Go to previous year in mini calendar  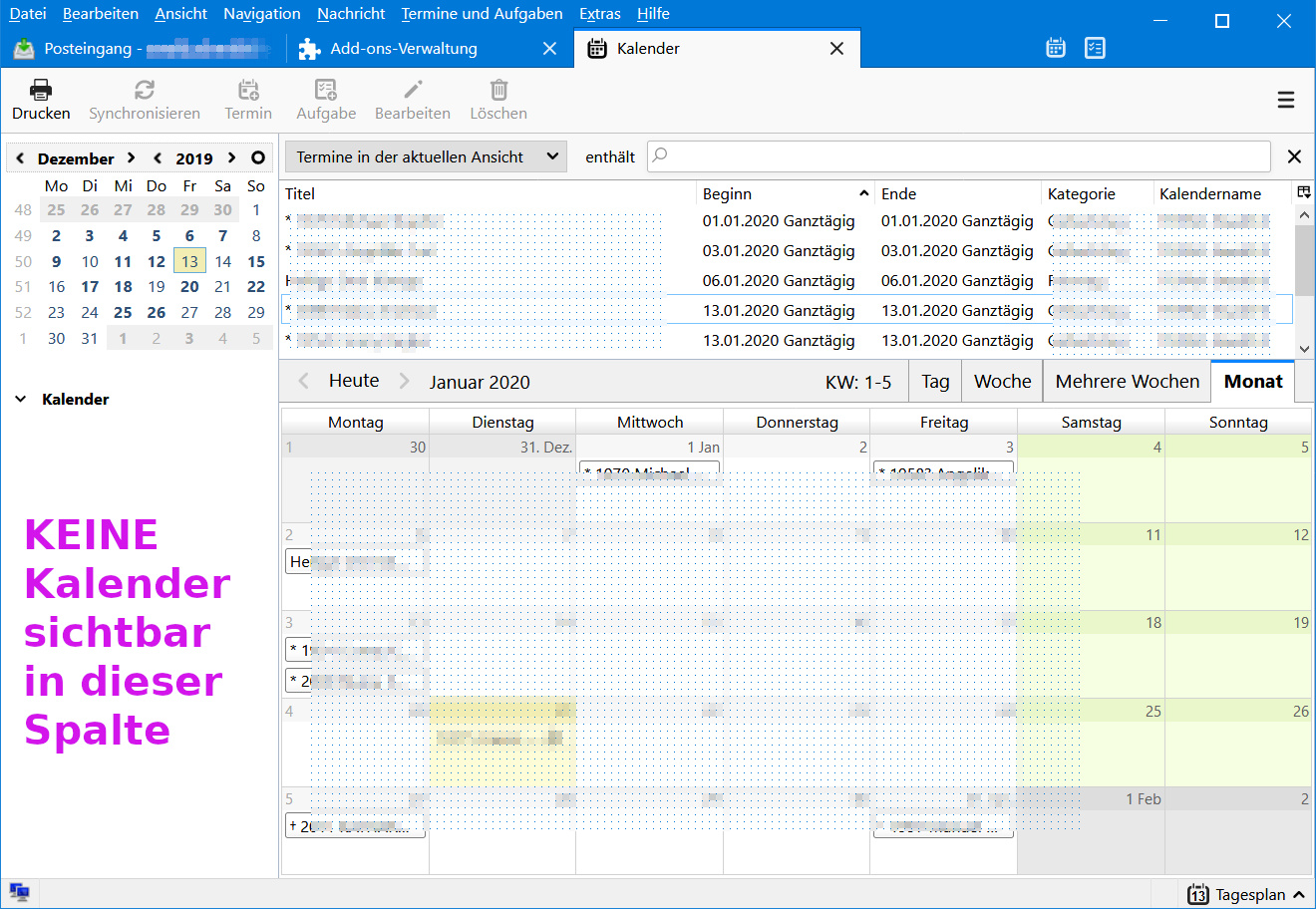tap(158, 157)
